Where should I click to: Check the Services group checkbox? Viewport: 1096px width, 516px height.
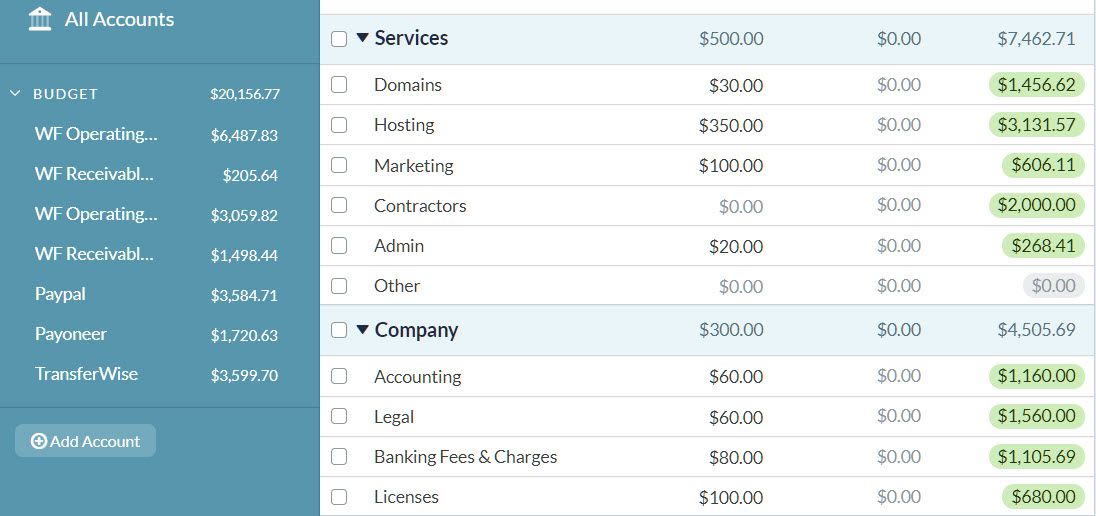coord(339,39)
